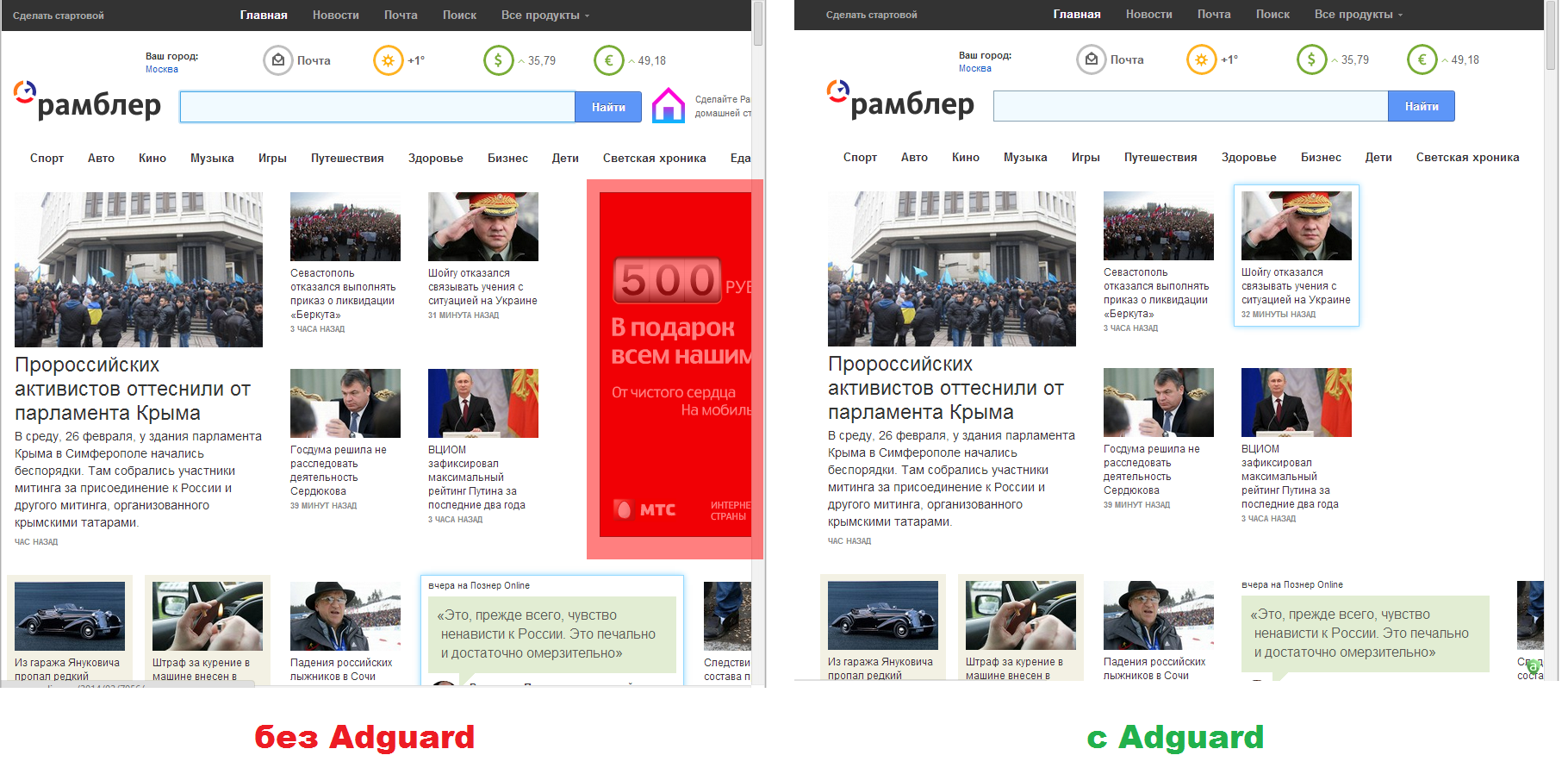
Task: Open vintage car thumbnail in left window
Action: [x=70, y=616]
